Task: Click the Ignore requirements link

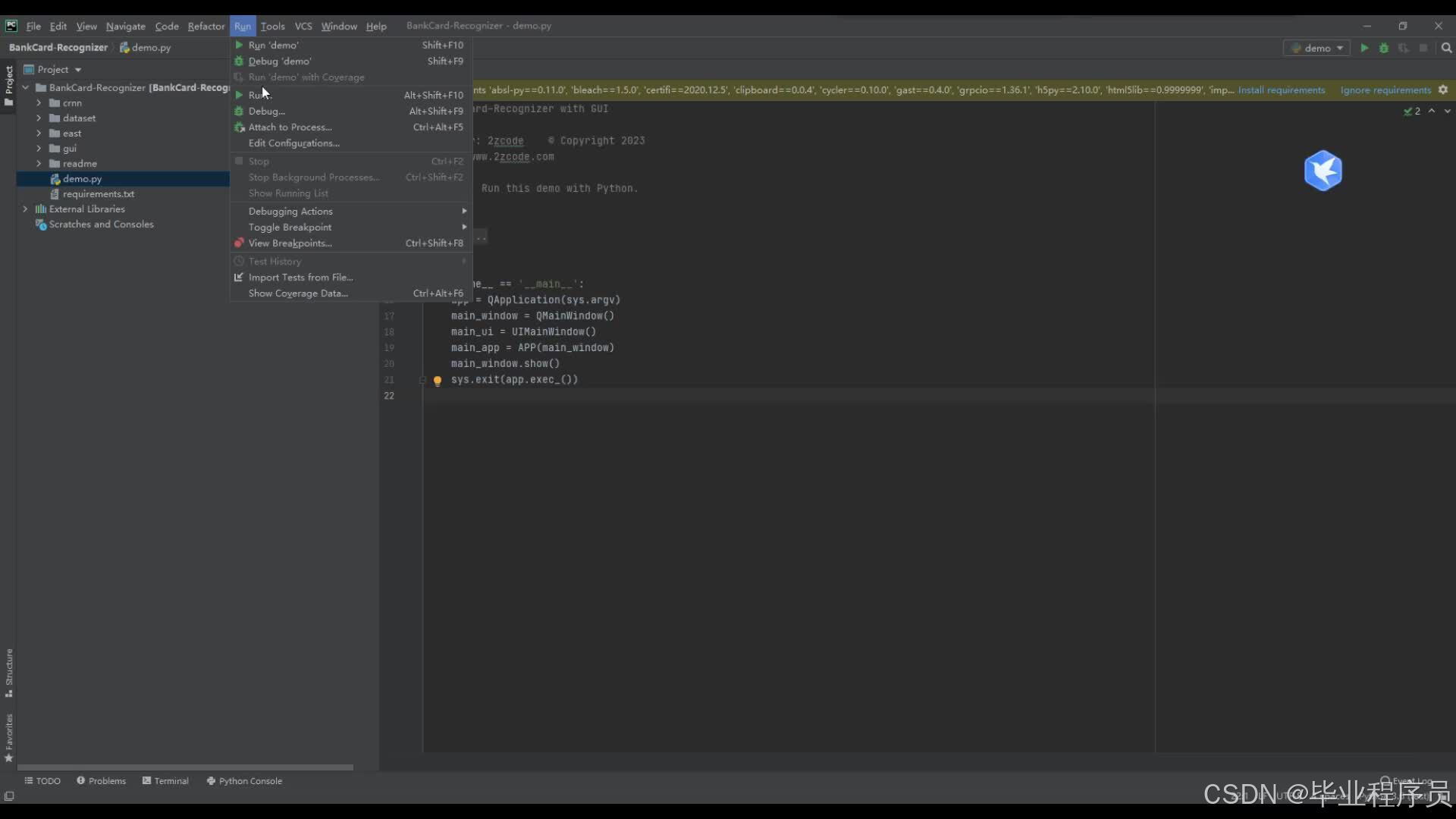Action: pos(1385,89)
